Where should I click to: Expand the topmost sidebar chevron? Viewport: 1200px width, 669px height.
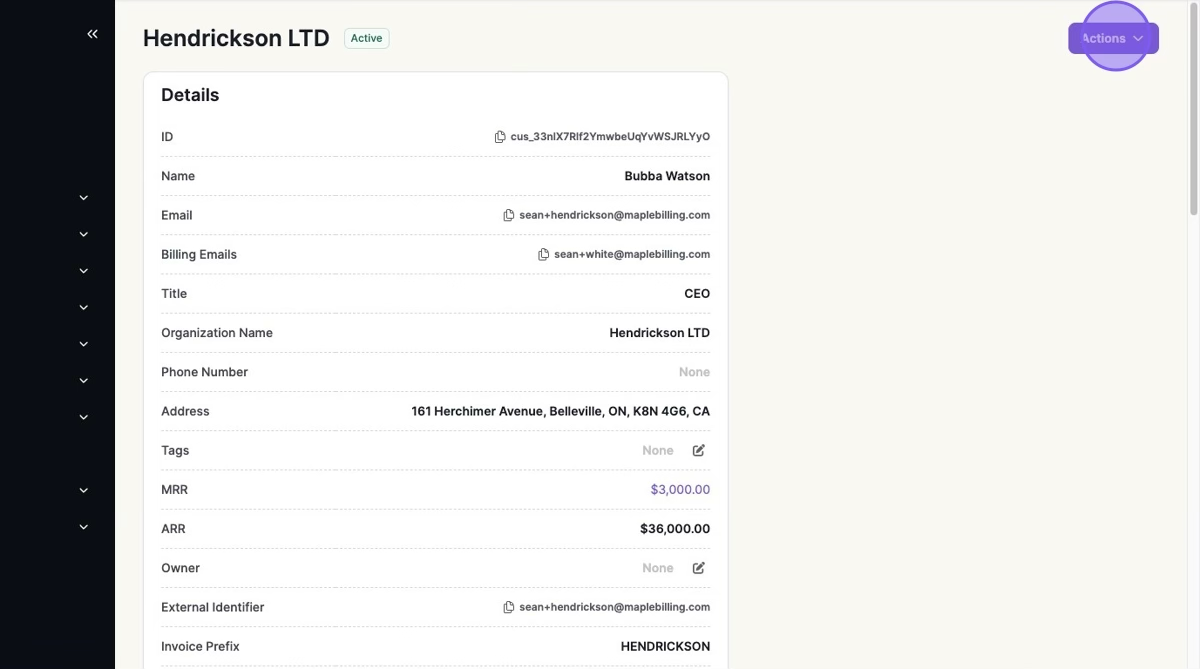pyautogui.click(x=84, y=198)
